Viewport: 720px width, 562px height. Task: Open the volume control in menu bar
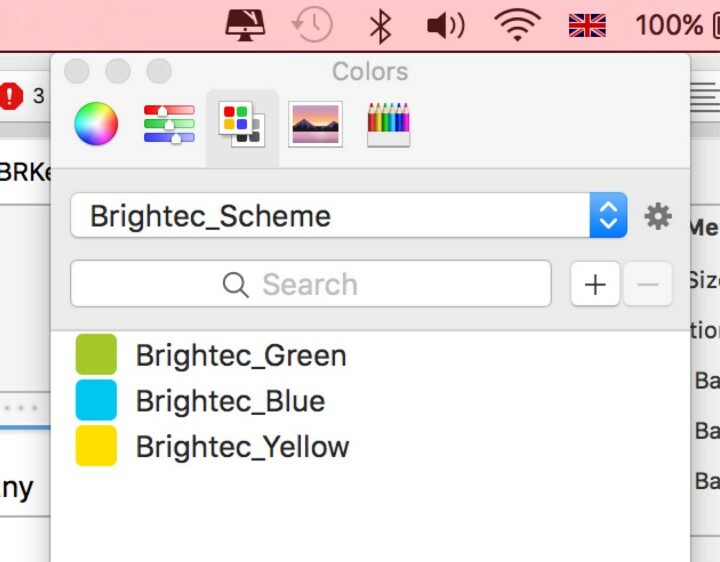446,25
